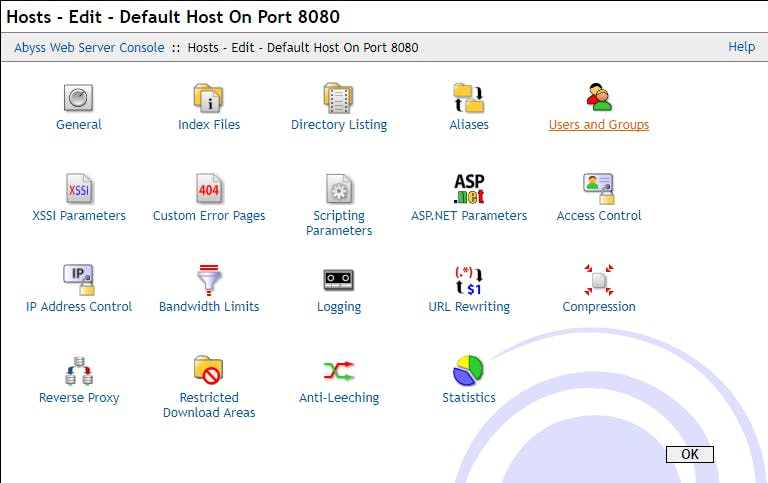This screenshot has height=483, width=768.
Task: Click the OK button
Action: click(690, 454)
